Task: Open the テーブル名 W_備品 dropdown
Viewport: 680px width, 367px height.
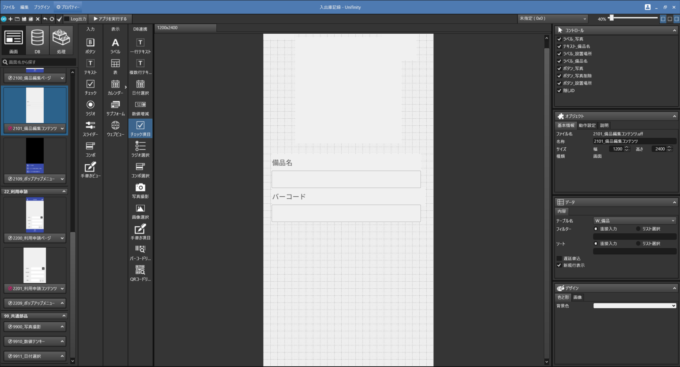Action: pyautogui.click(x=634, y=221)
